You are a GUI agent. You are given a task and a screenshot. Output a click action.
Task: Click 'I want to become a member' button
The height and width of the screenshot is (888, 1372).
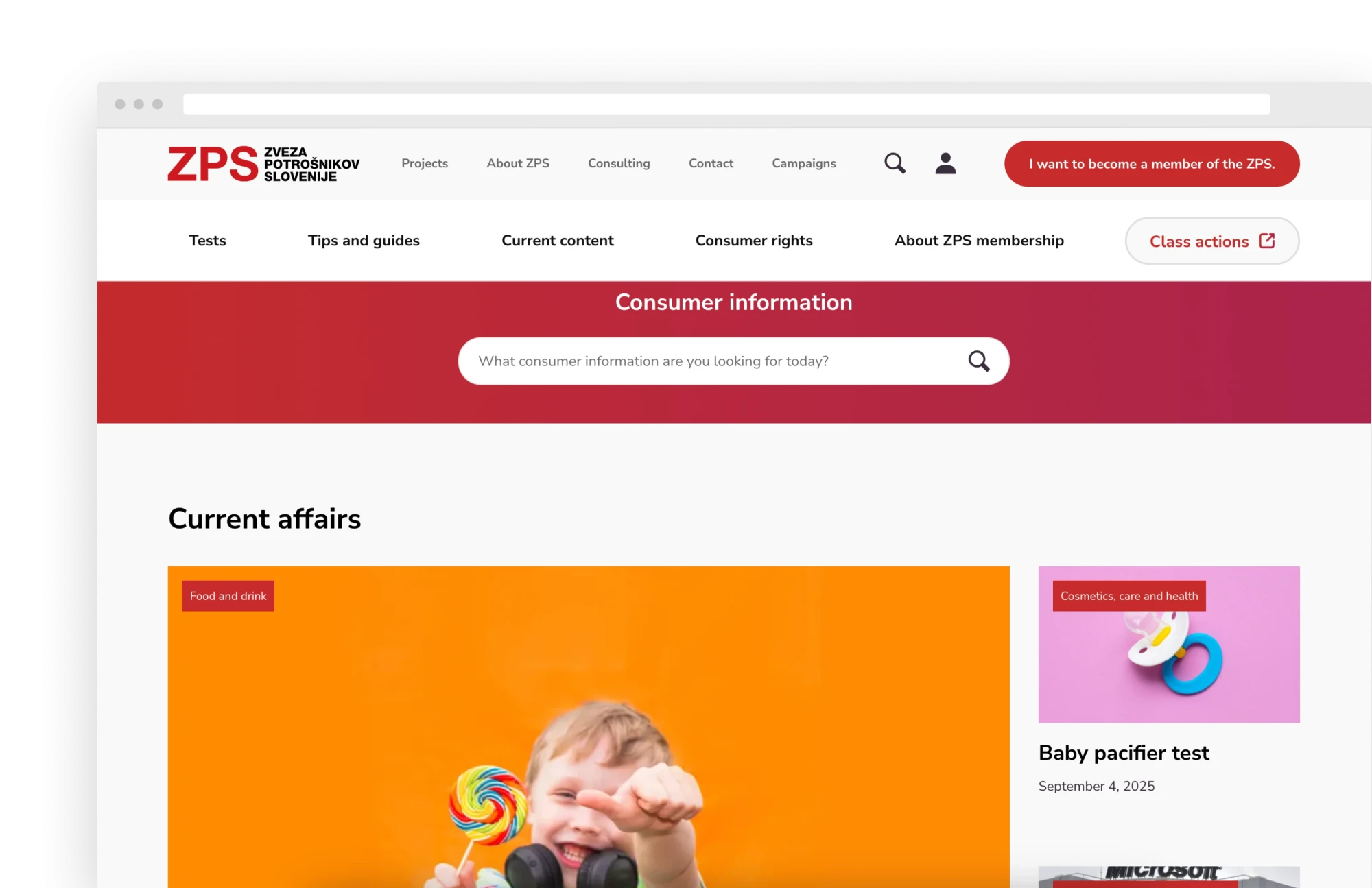tap(1152, 164)
